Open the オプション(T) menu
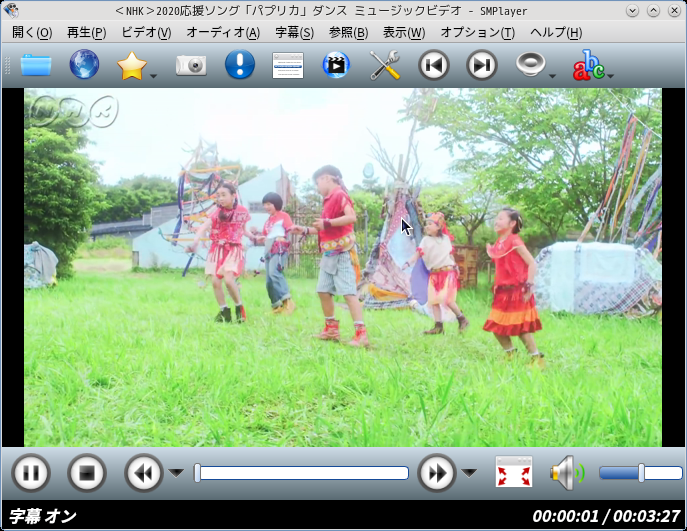This screenshot has width=687, height=531. (x=478, y=32)
